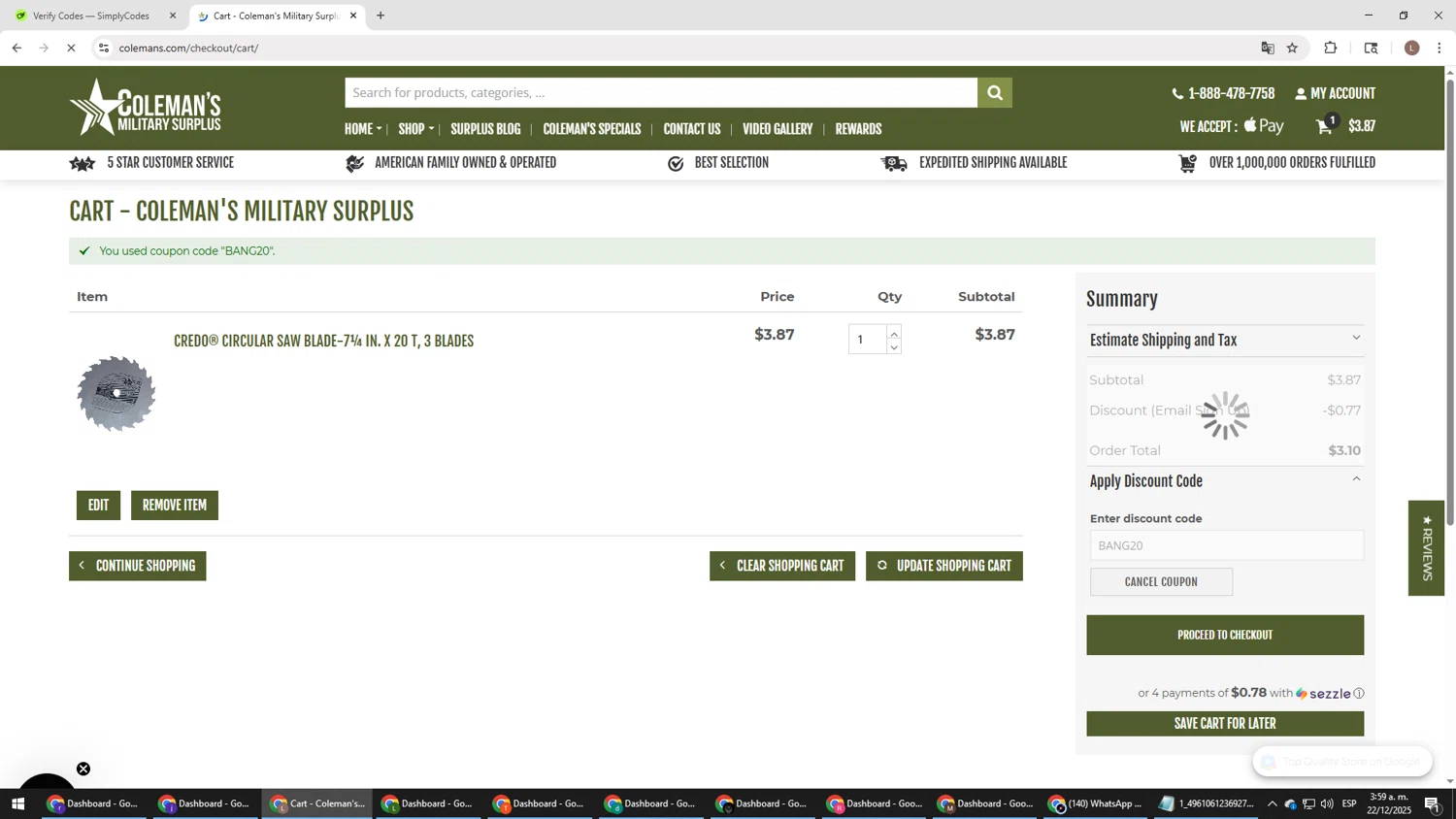Open the Reviews side tab
The height and width of the screenshot is (819, 1456).
[1426, 548]
